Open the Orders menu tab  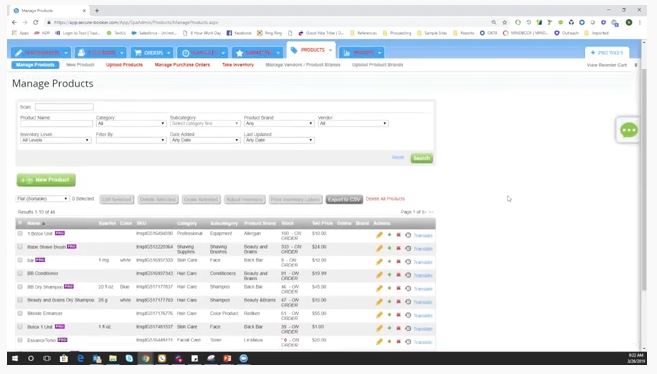click(x=152, y=53)
